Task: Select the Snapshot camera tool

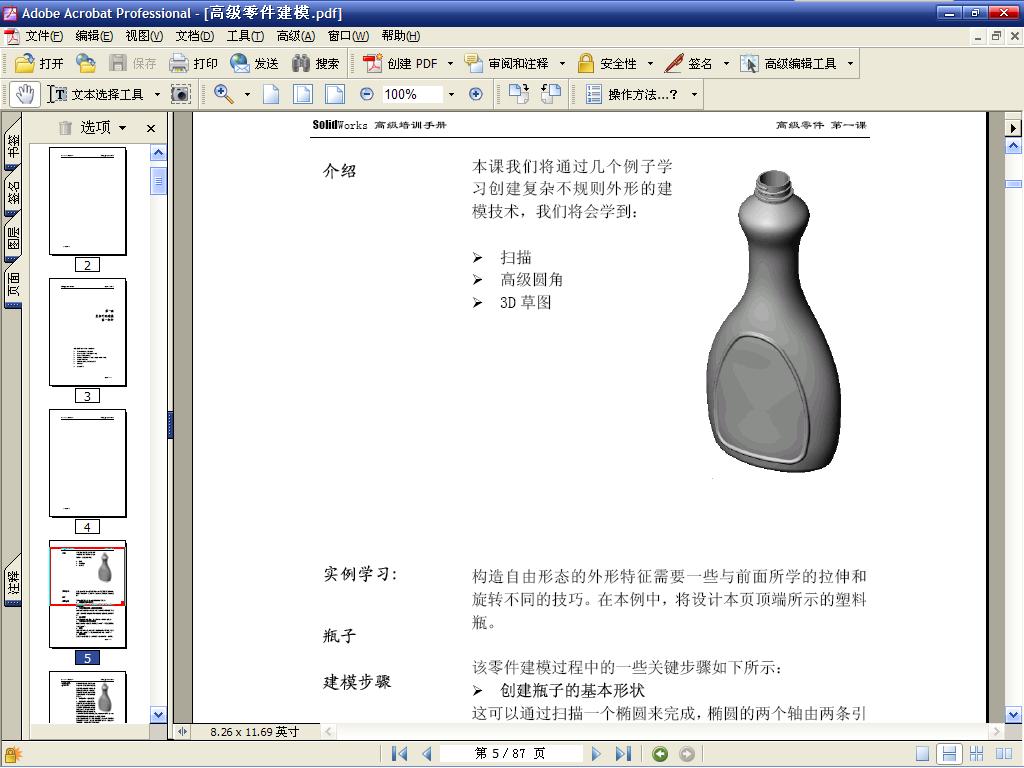Action: pyautogui.click(x=181, y=95)
